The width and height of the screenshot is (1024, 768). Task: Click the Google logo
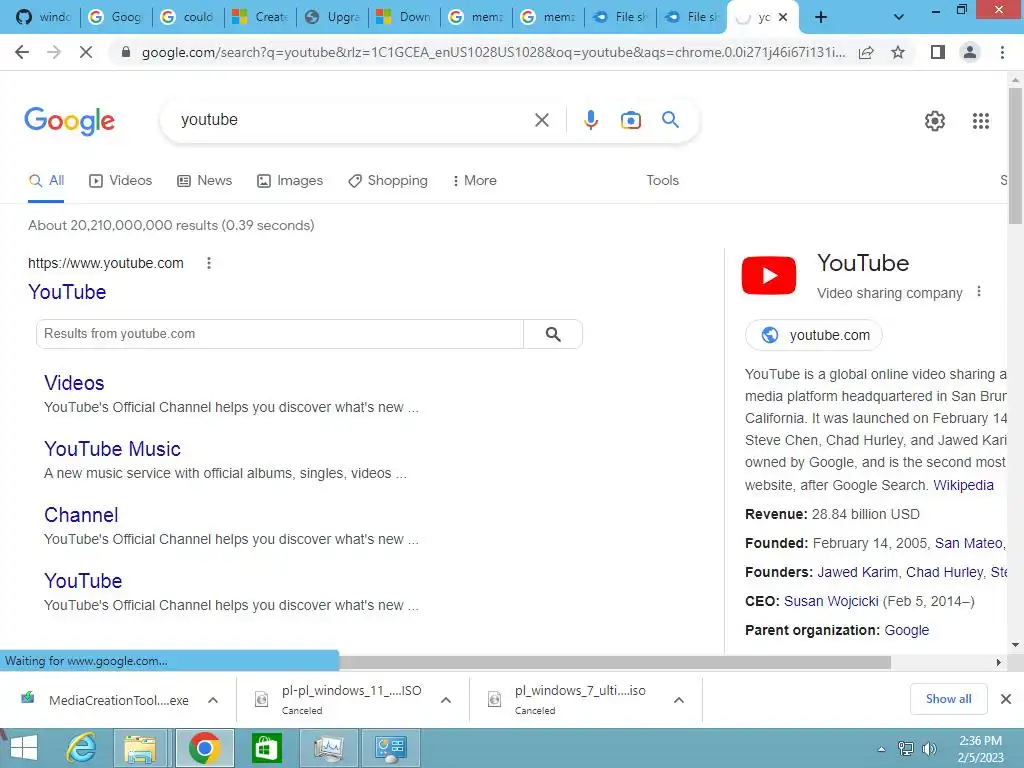point(69,121)
